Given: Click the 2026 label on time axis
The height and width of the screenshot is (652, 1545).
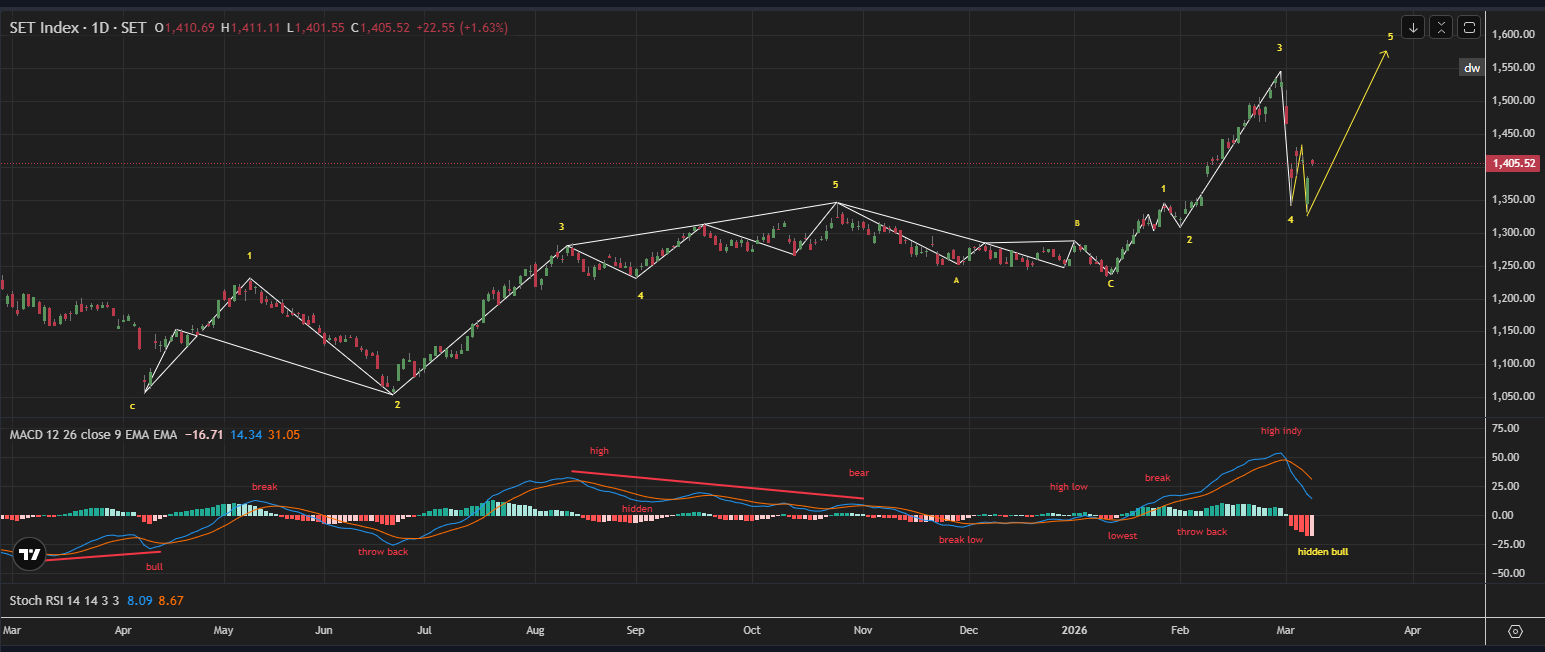Looking at the screenshot, I should (x=1075, y=631).
